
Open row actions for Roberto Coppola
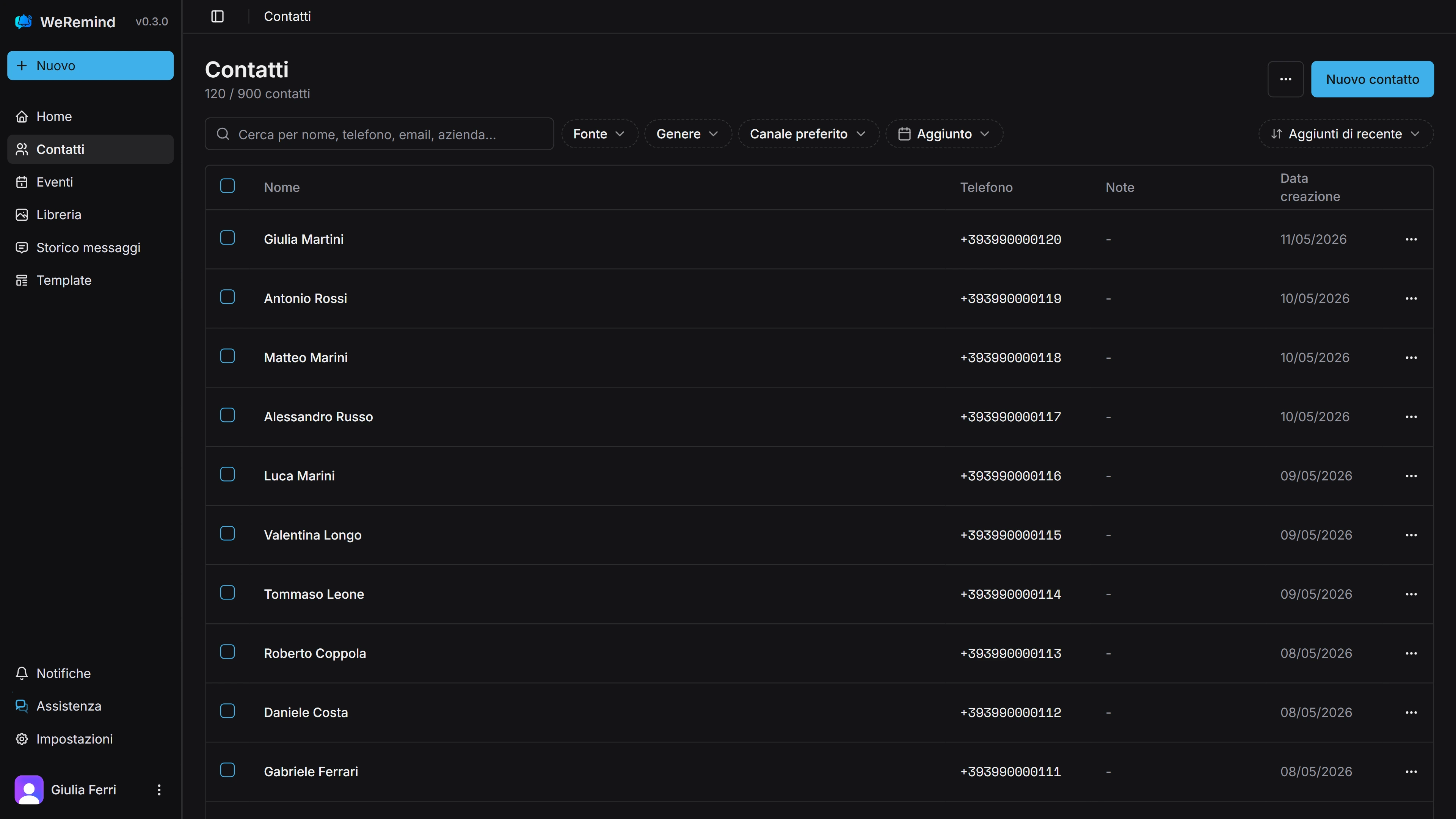[x=1411, y=653]
